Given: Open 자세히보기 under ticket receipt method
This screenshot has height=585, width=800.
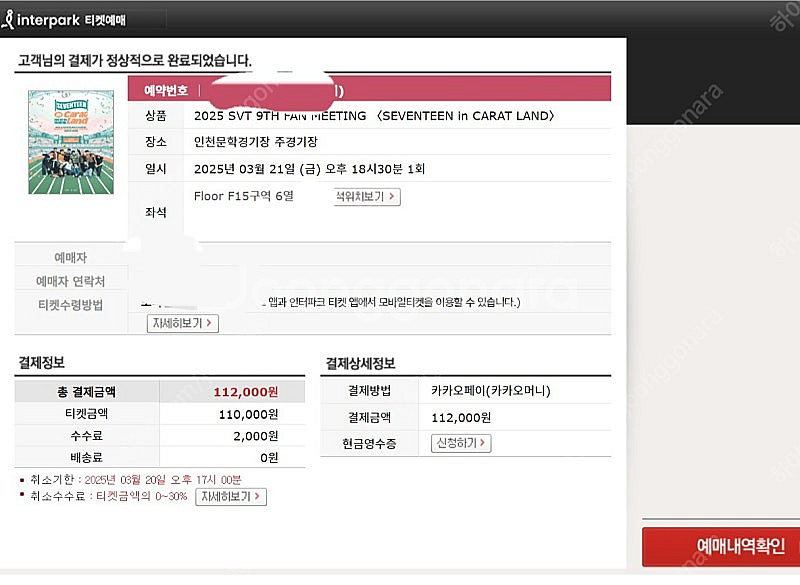Looking at the screenshot, I should point(183,323).
